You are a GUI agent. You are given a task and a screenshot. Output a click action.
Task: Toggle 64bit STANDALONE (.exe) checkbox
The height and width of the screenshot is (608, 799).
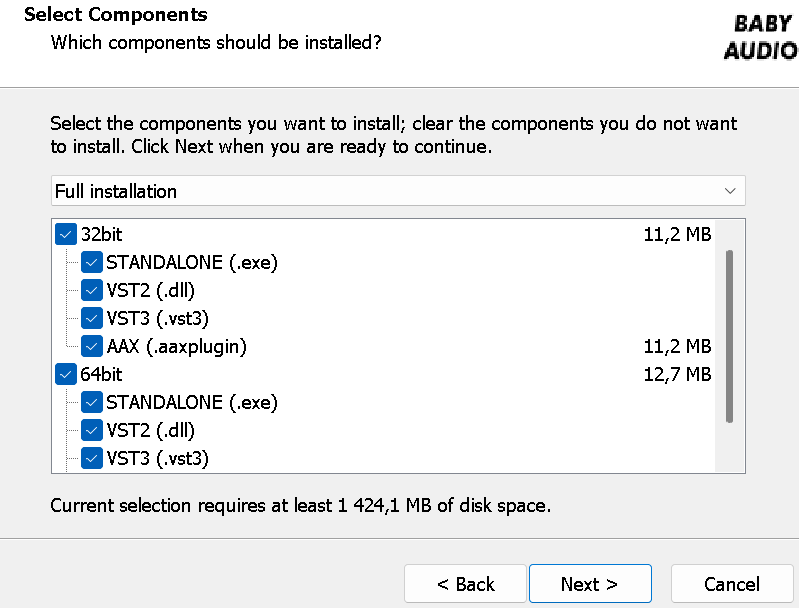click(x=91, y=403)
